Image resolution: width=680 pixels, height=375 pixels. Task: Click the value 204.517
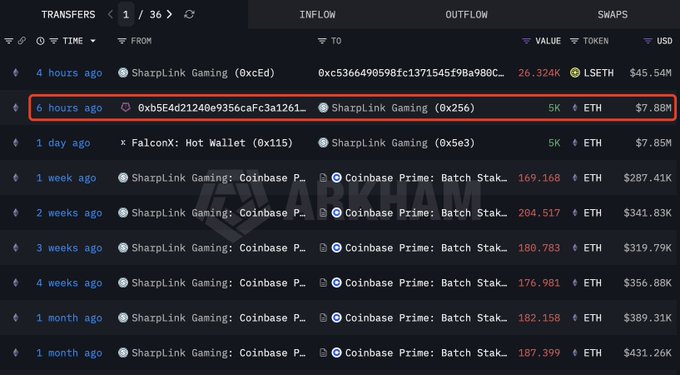coord(539,213)
